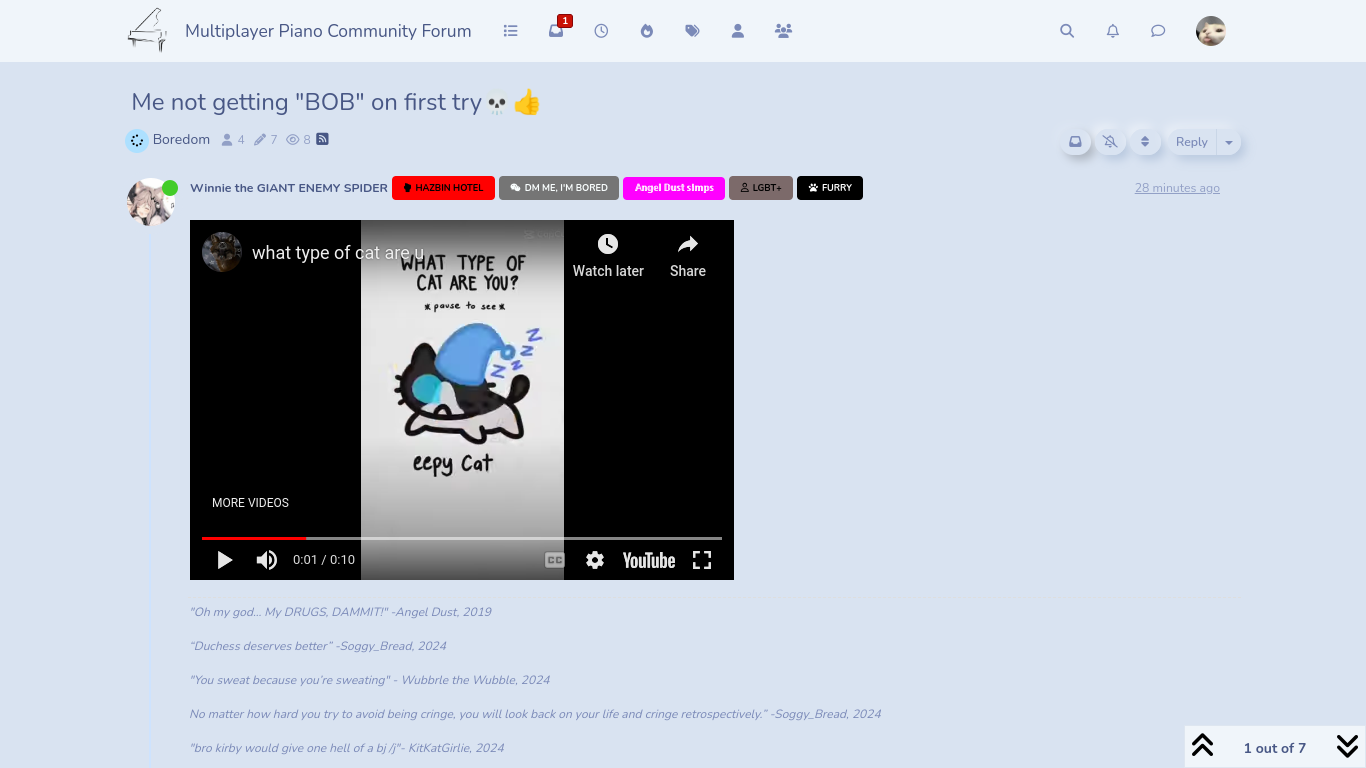Viewport: 1366px width, 768px height.
Task: Click signature quote by Wubbrle the Wubble
Action: click(x=370, y=680)
